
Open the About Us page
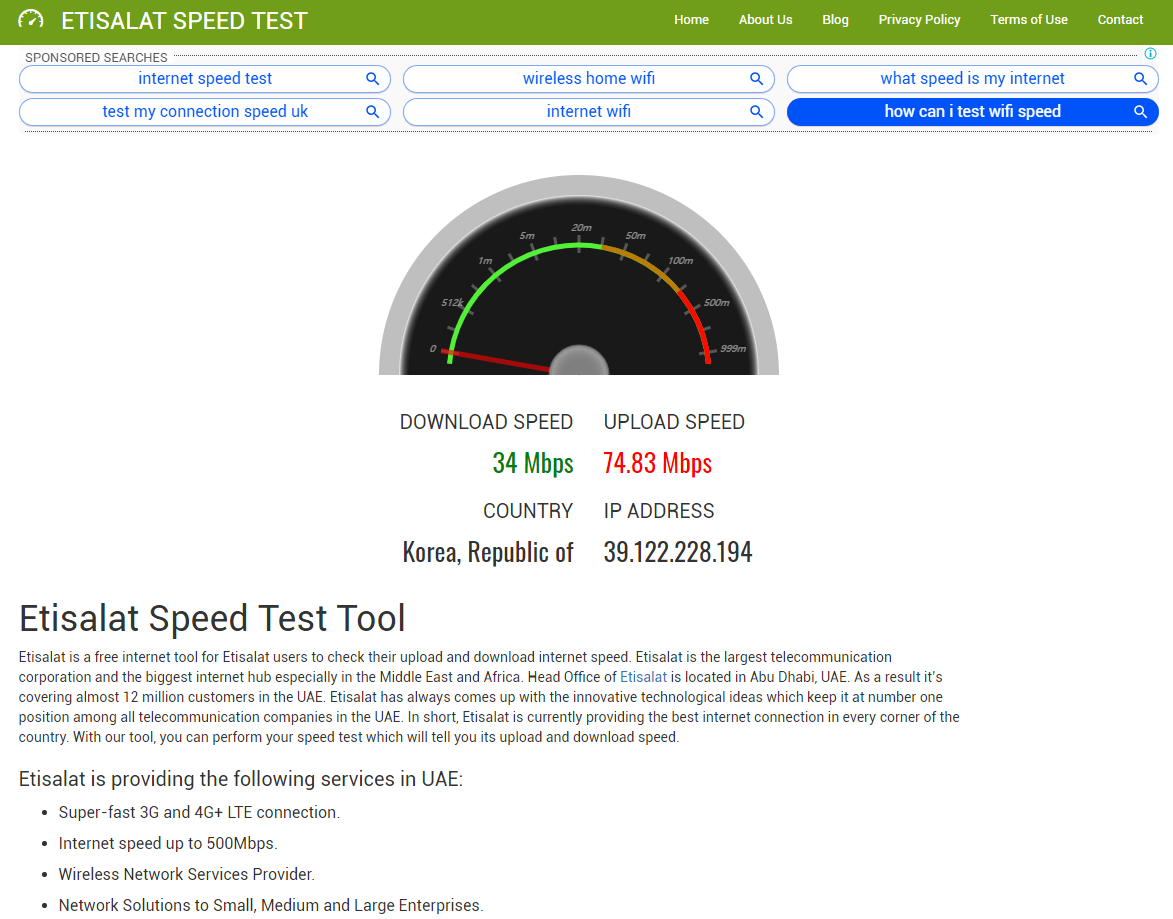pos(765,19)
